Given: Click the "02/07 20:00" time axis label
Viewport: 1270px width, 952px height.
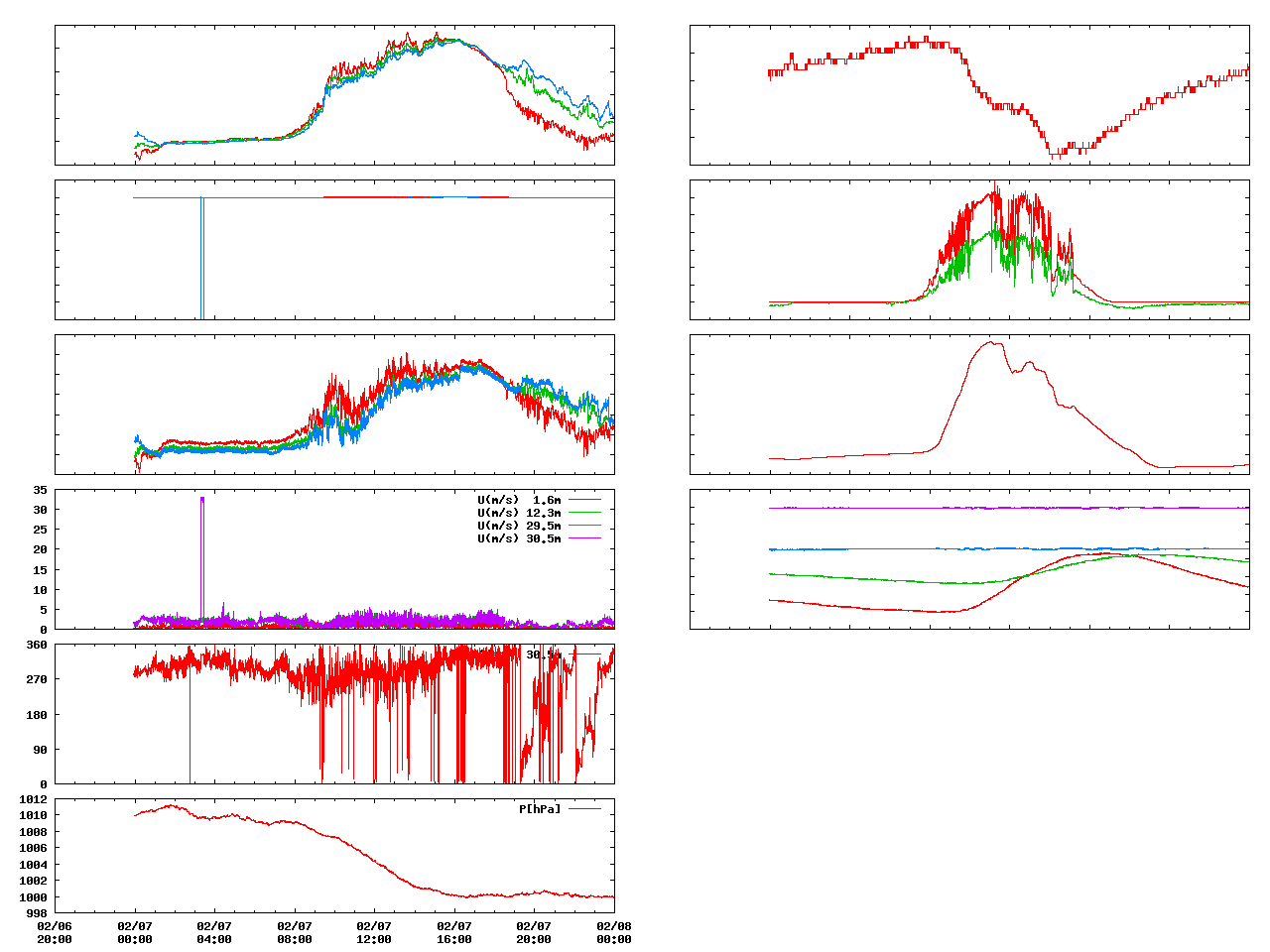Looking at the screenshot, I should 534,933.
